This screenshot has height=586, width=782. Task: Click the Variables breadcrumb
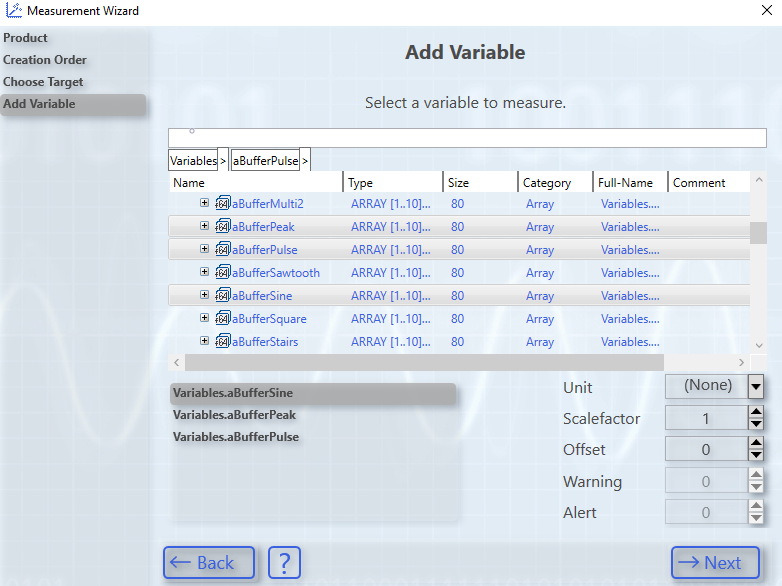[193, 161]
